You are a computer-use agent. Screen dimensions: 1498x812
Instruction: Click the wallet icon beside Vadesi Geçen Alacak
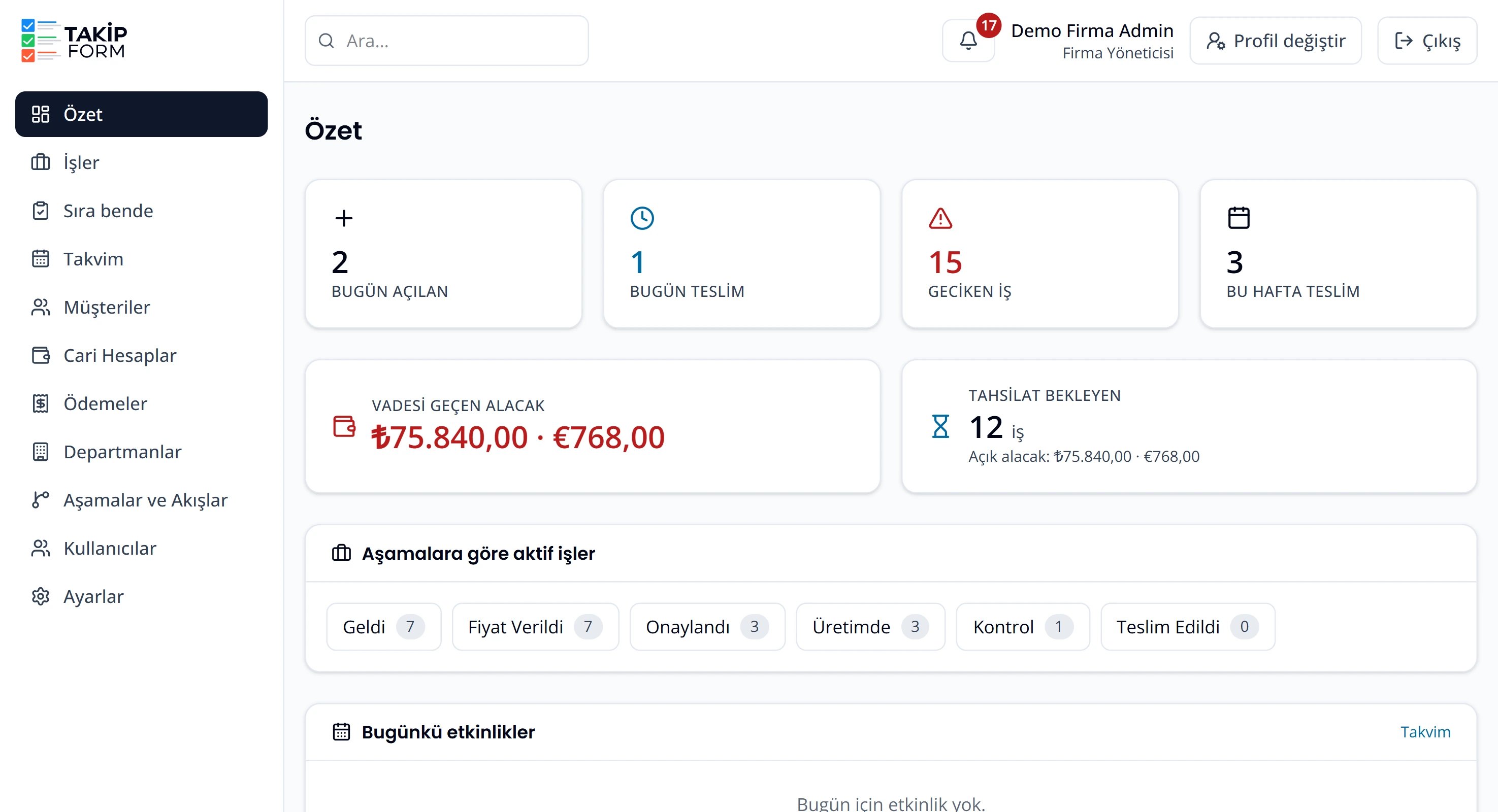(344, 426)
